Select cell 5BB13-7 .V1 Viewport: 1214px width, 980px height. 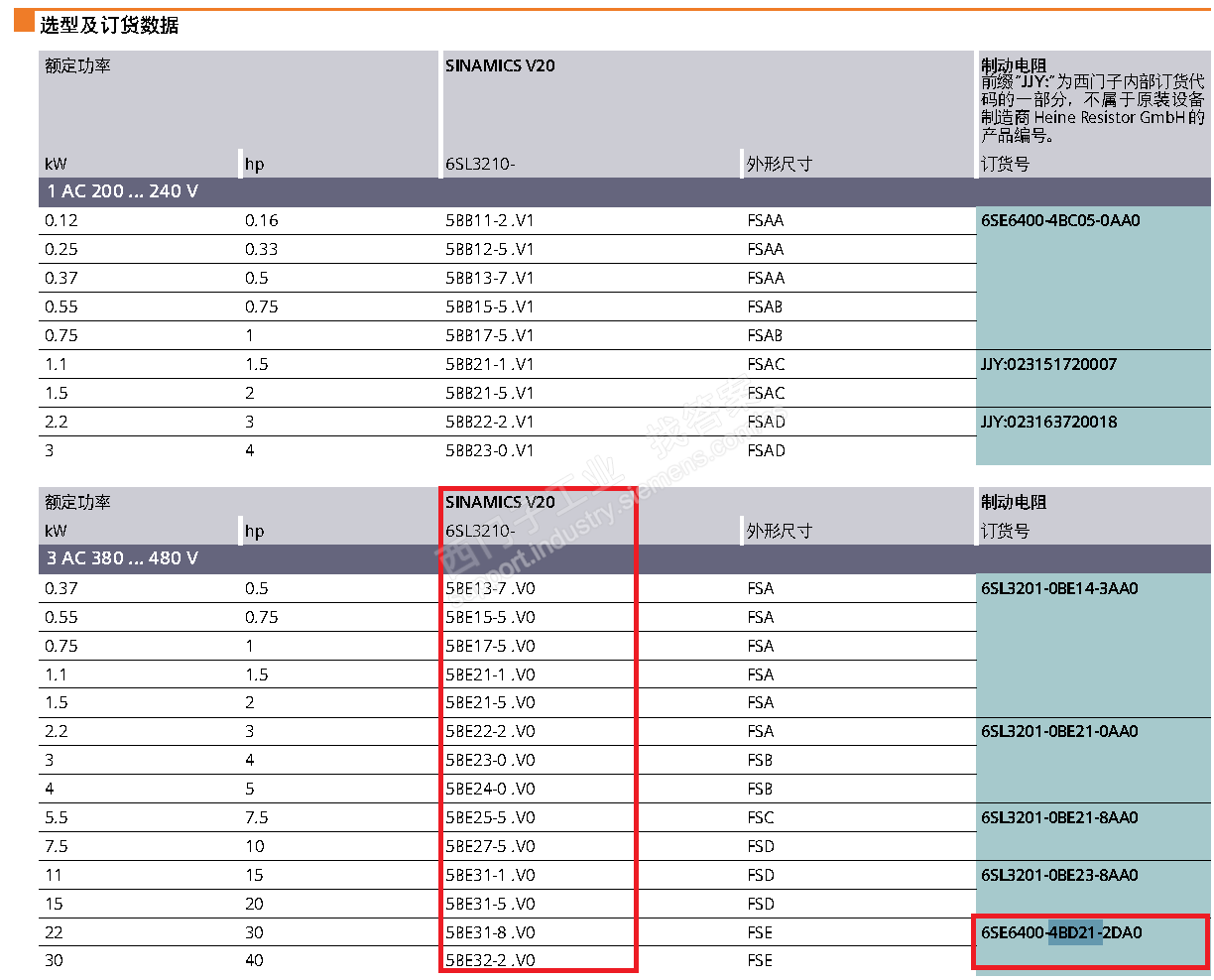pos(490,278)
